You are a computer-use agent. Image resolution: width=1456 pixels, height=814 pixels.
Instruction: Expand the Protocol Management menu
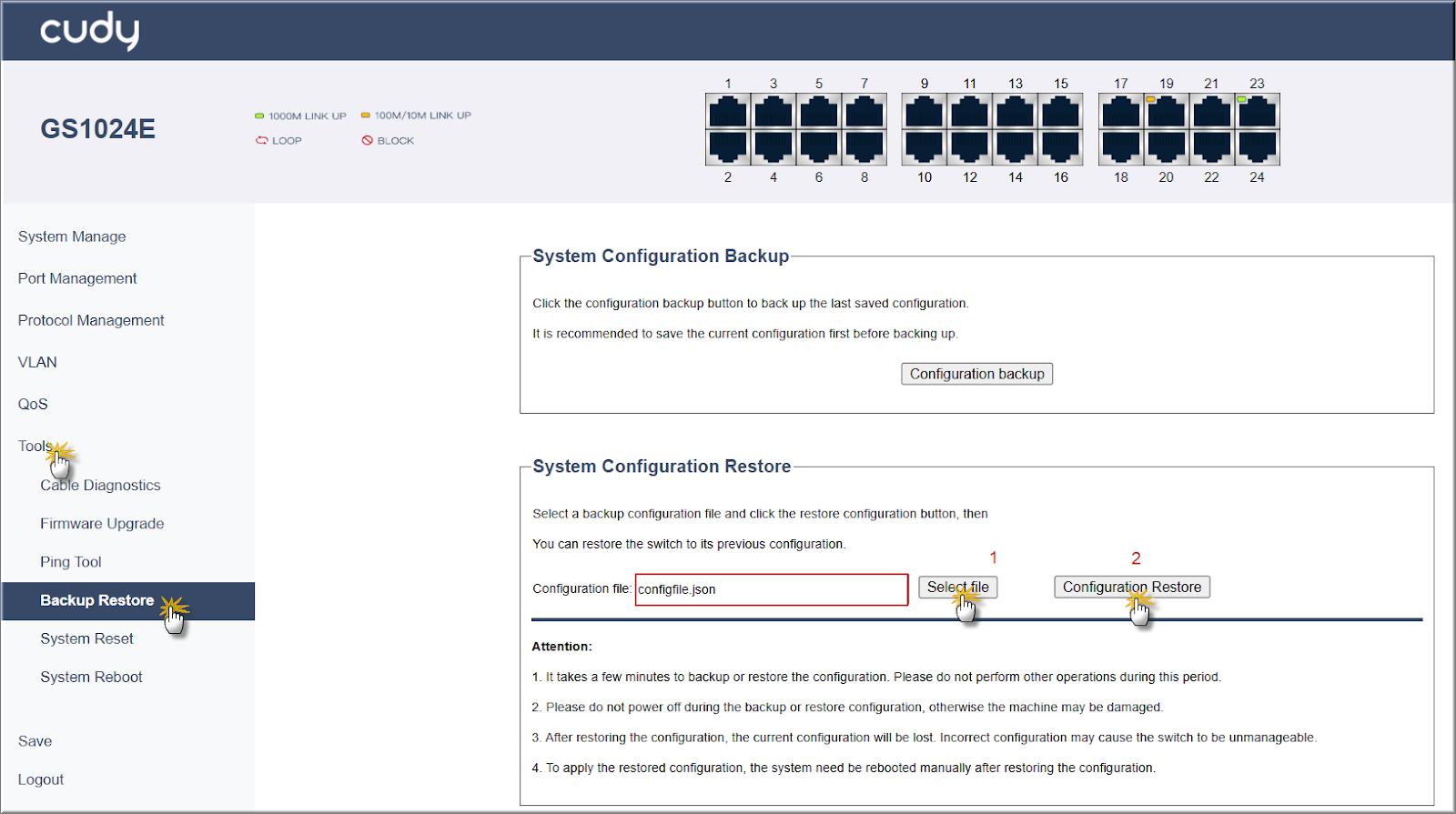(x=91, y=320)
